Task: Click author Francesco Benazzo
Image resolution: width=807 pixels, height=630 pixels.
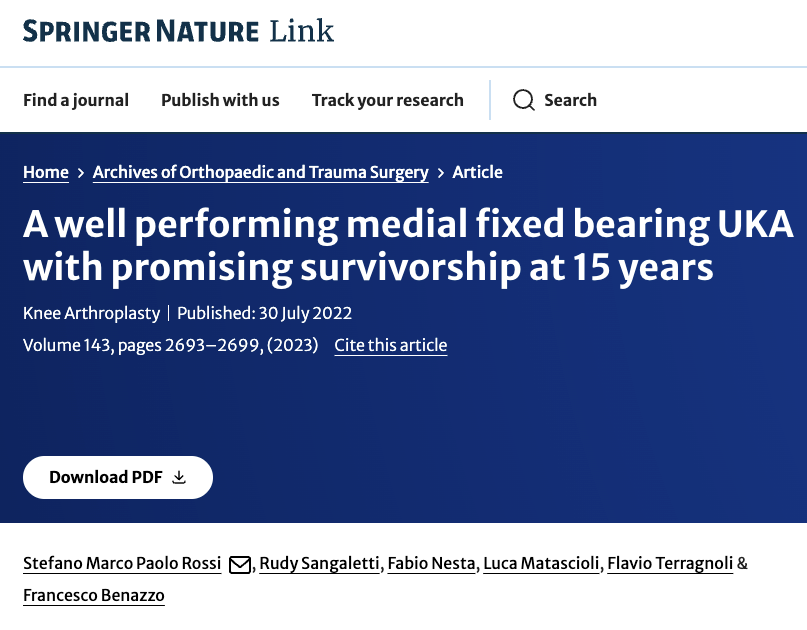Action: click(x=94, y=596)
